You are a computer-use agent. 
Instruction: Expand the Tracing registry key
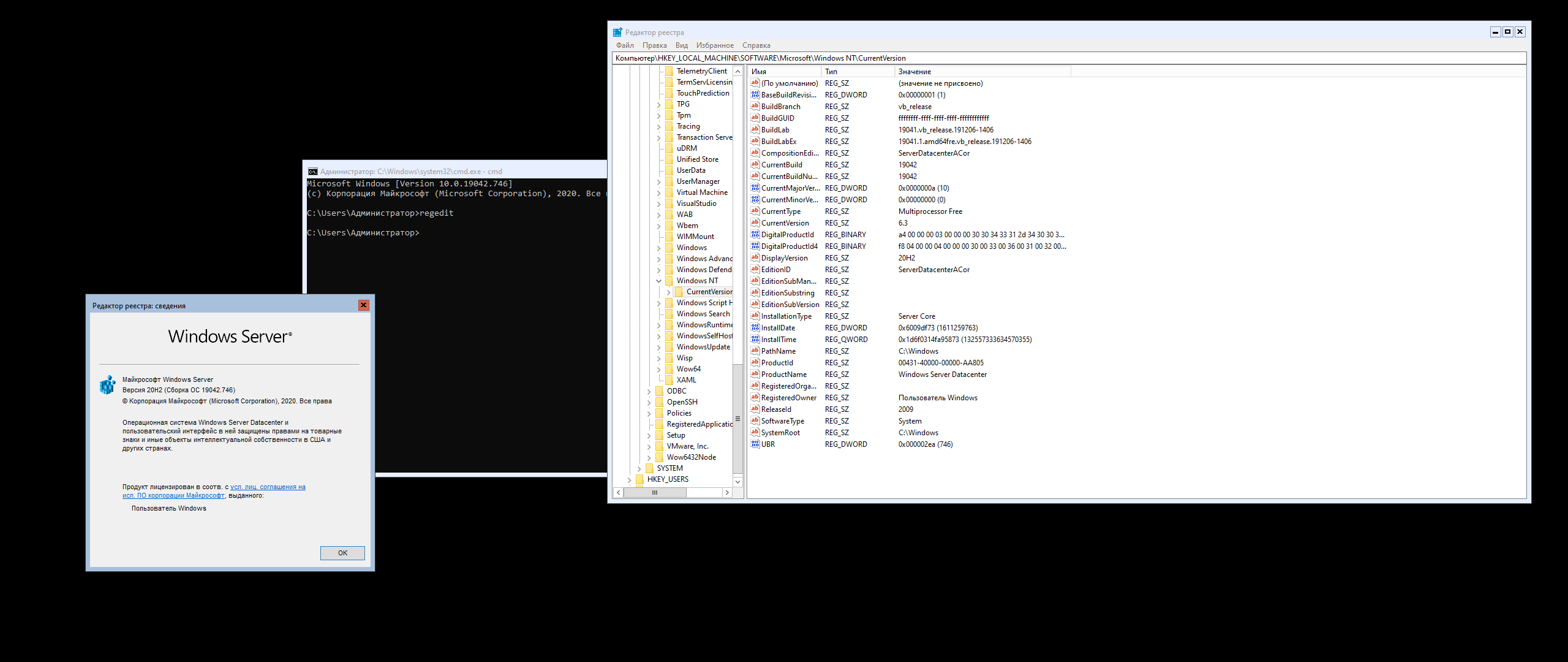(659, 126)
